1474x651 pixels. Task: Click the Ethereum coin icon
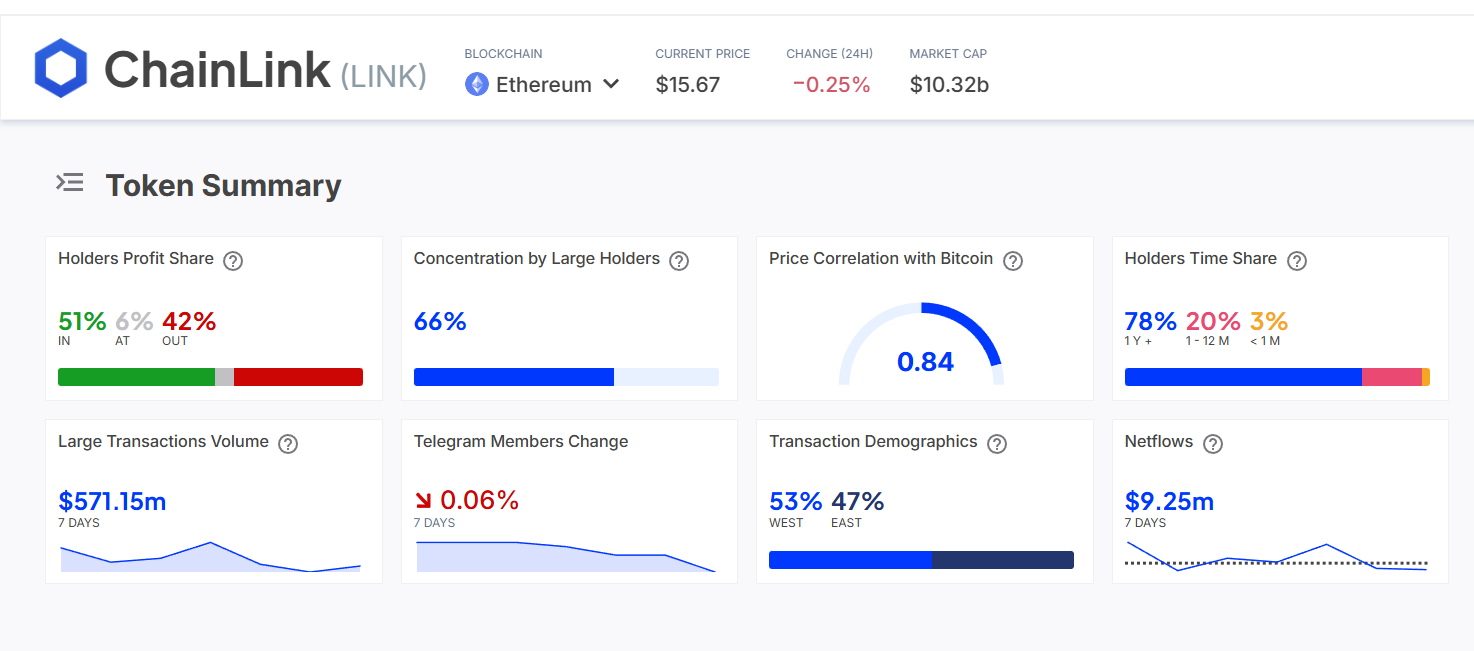point(476,84)
